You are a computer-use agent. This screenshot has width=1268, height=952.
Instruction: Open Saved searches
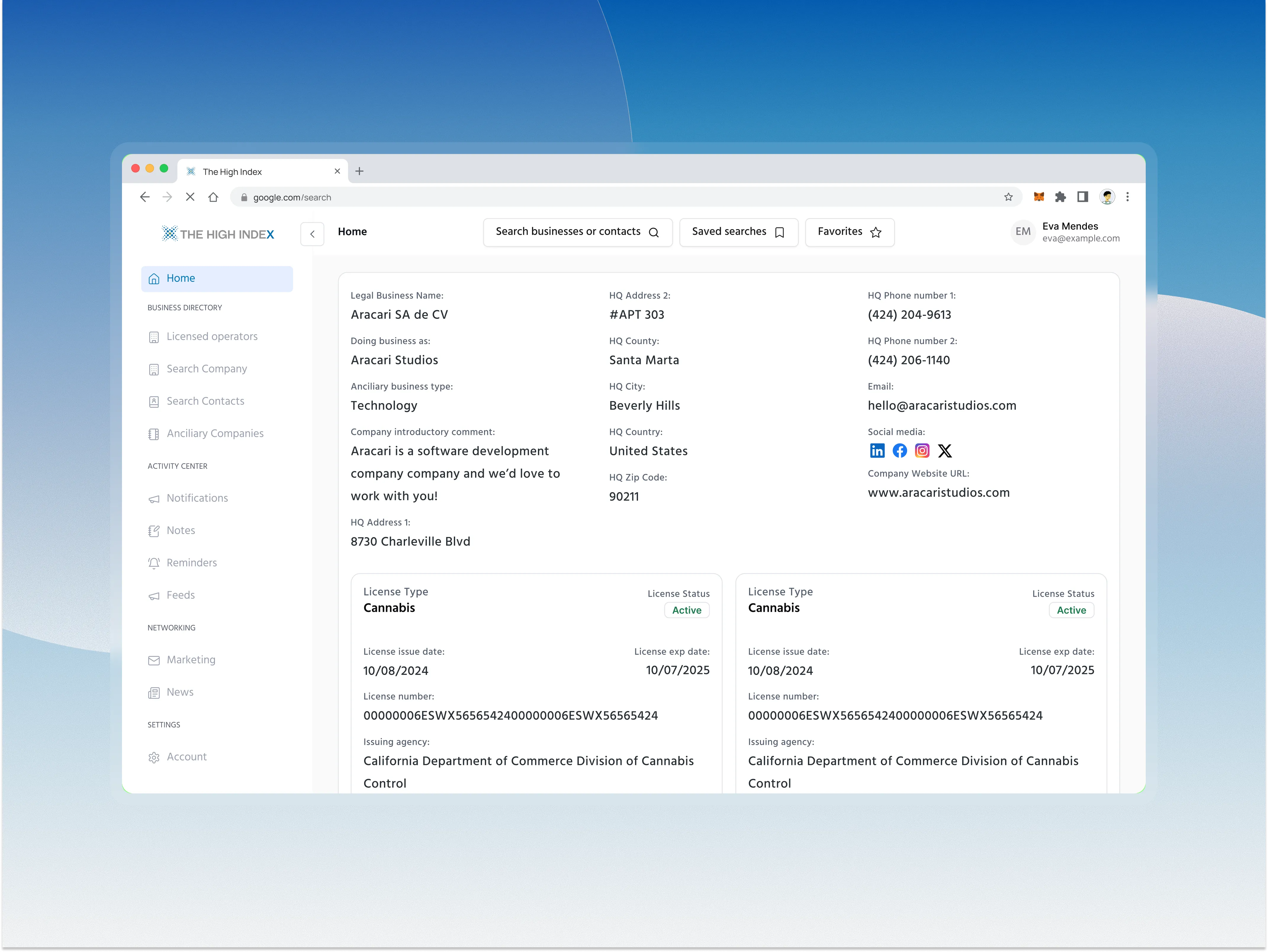tap(738, 232)
